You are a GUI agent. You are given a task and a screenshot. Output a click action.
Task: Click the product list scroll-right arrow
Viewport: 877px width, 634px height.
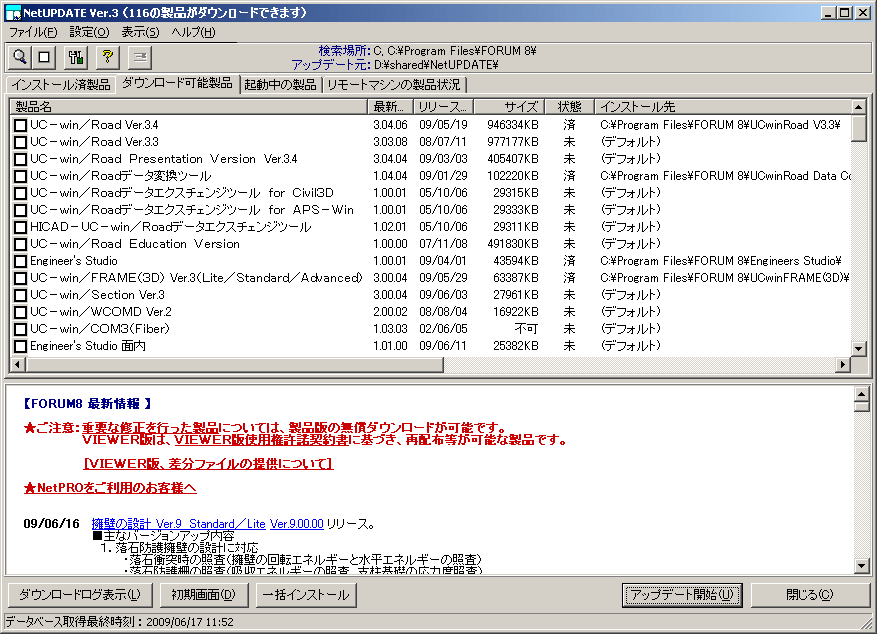843,365
